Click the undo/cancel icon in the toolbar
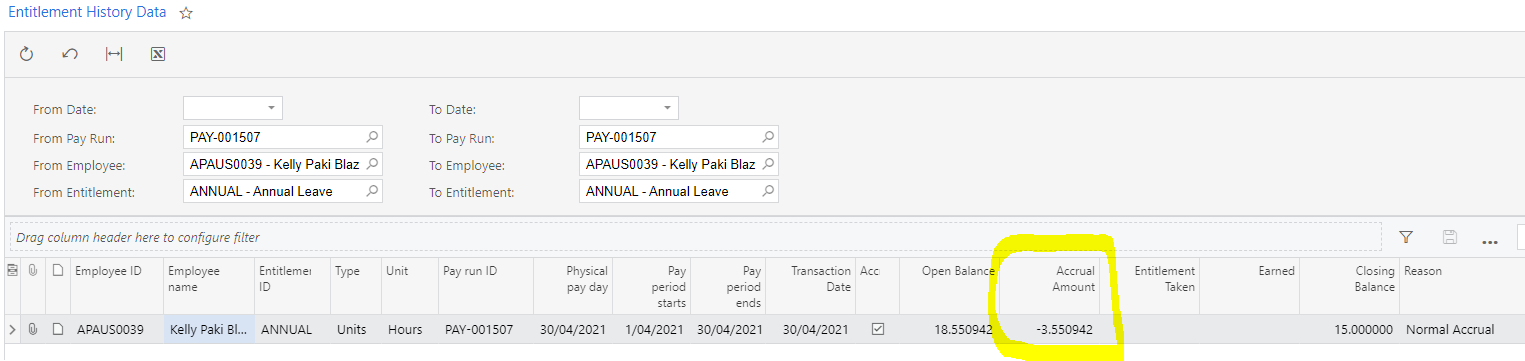Viewport: 1525px width, 361px height. click(70, 54)
